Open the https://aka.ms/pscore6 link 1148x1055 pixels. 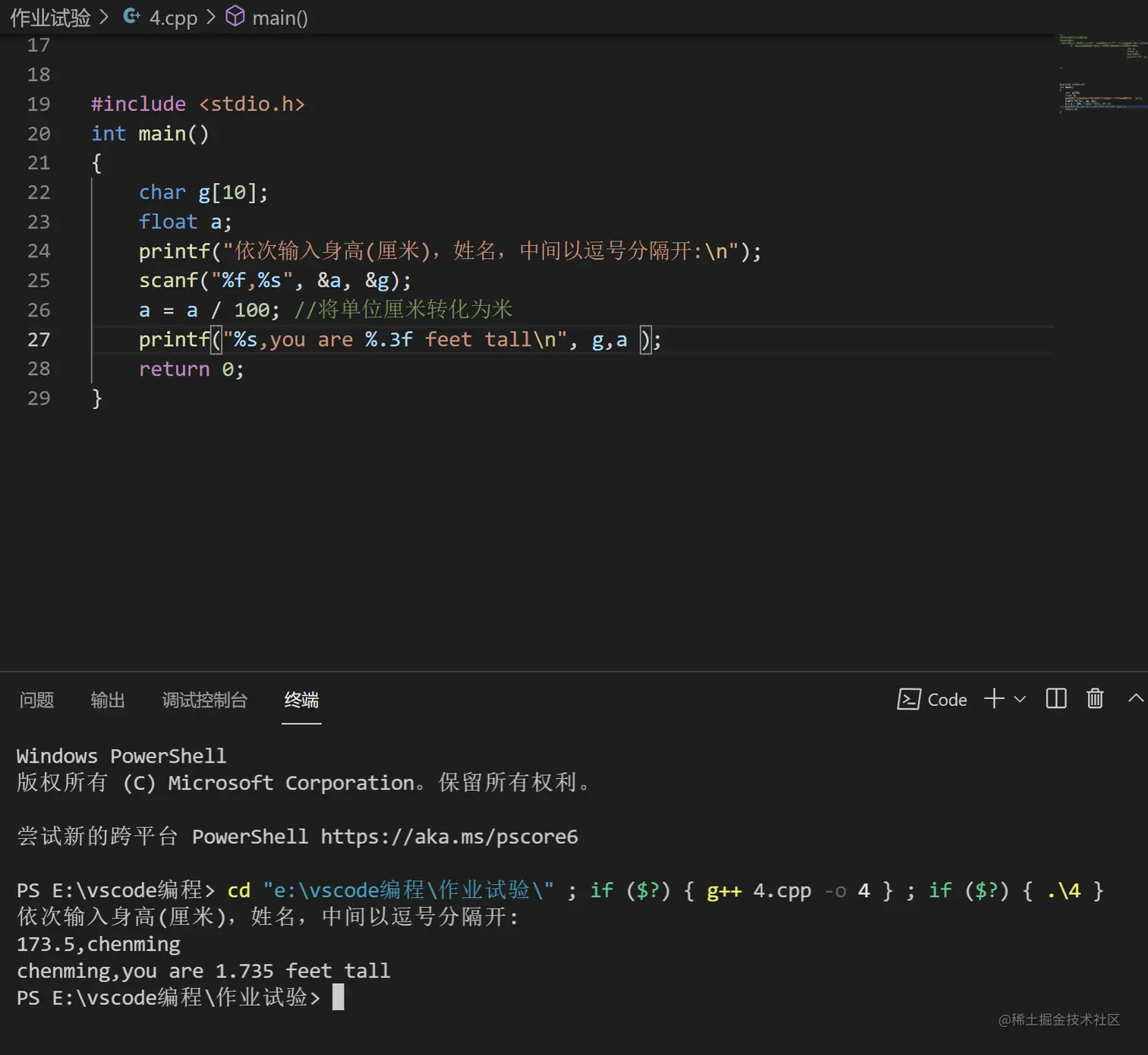tap(449, 836)
